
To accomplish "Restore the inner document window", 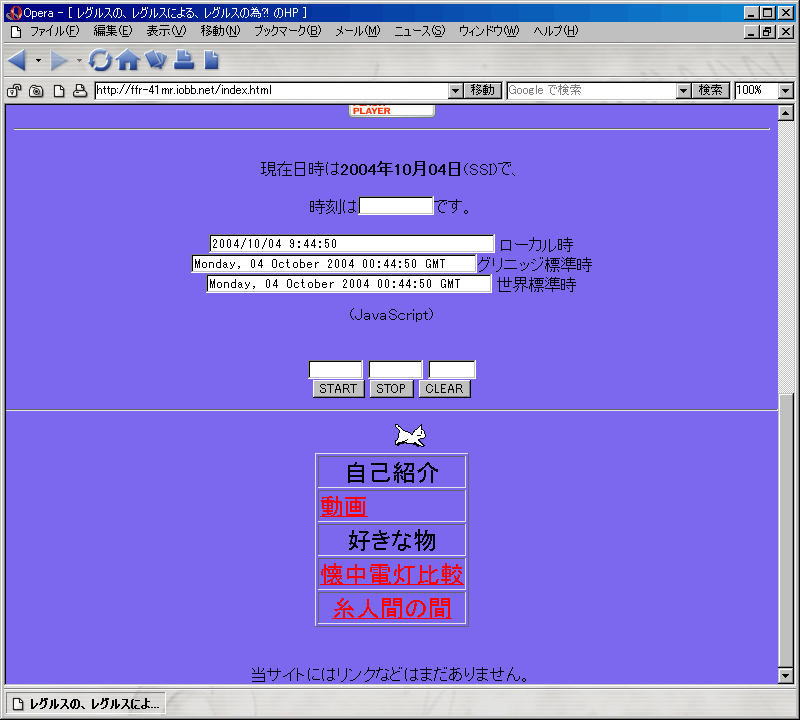I will tap(767, 32).
